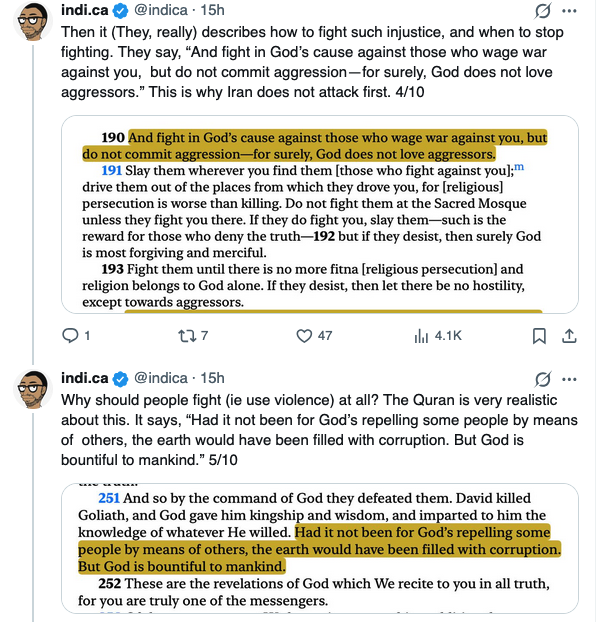The height and width of the screenshot is (622, 600).
Task: Reply to the 4/10 tweet
Action: click(x=70, y=336)
